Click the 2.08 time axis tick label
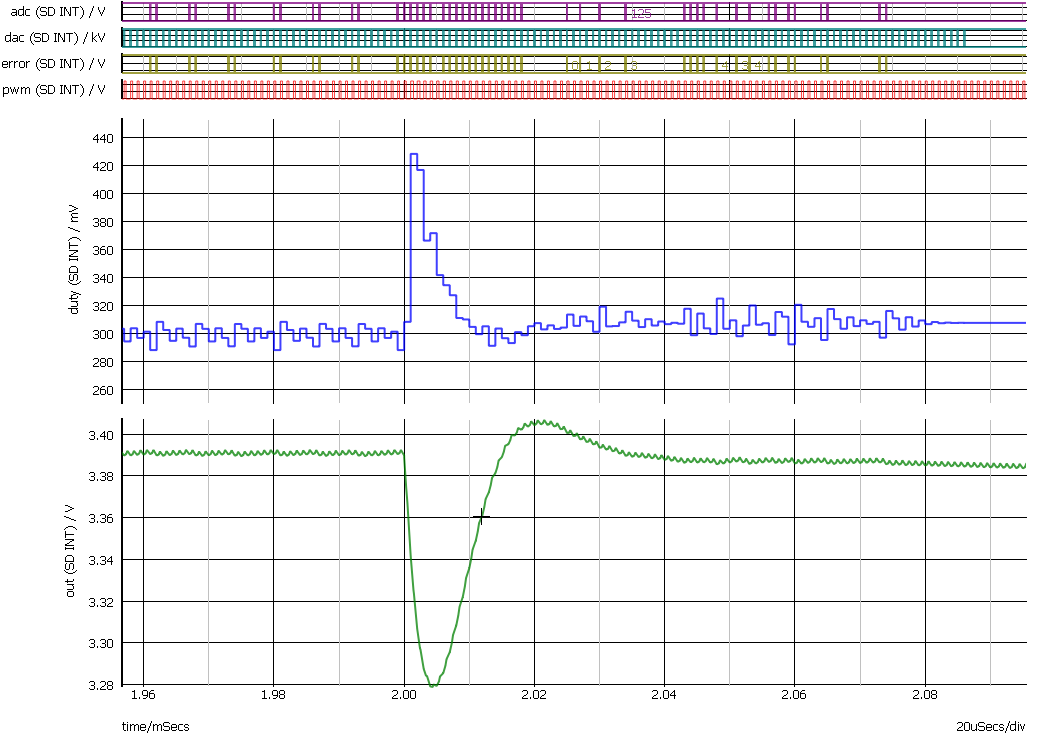This screenshot has width=1038, height=744. tap(925, 693)
